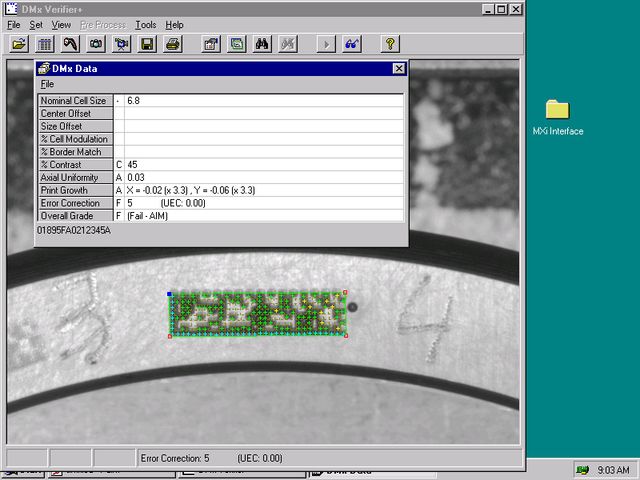Click the camera capture toolbar icon
This screenshot has width=640, height=480.
96,44
